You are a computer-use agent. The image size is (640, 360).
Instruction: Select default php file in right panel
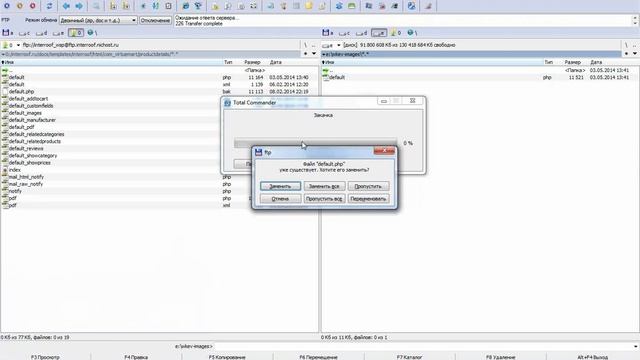(x=337, y=77)
